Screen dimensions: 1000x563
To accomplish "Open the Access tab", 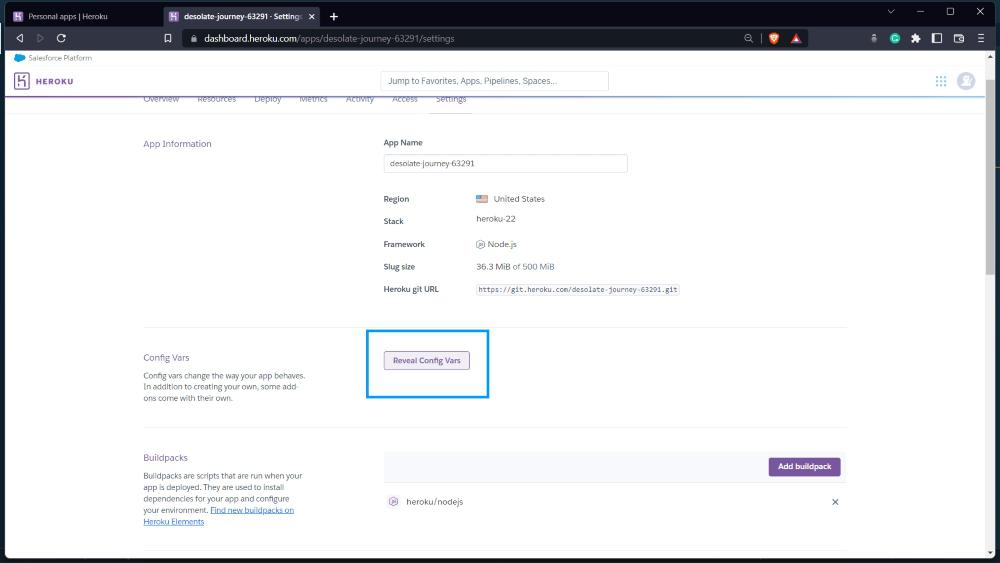I will 405,99.
